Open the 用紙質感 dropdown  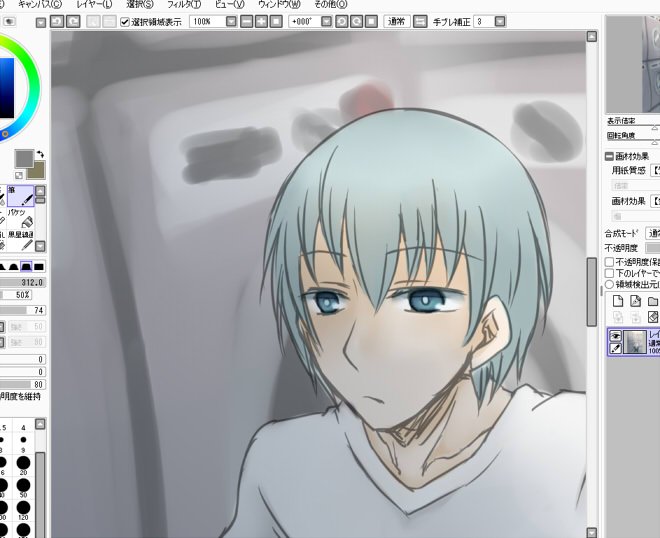coord(655,170)
